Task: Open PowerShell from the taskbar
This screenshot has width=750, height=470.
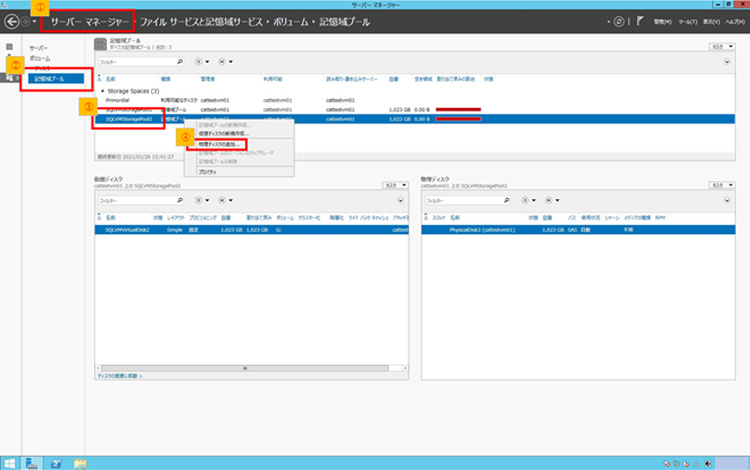Action: coord(55,462)
